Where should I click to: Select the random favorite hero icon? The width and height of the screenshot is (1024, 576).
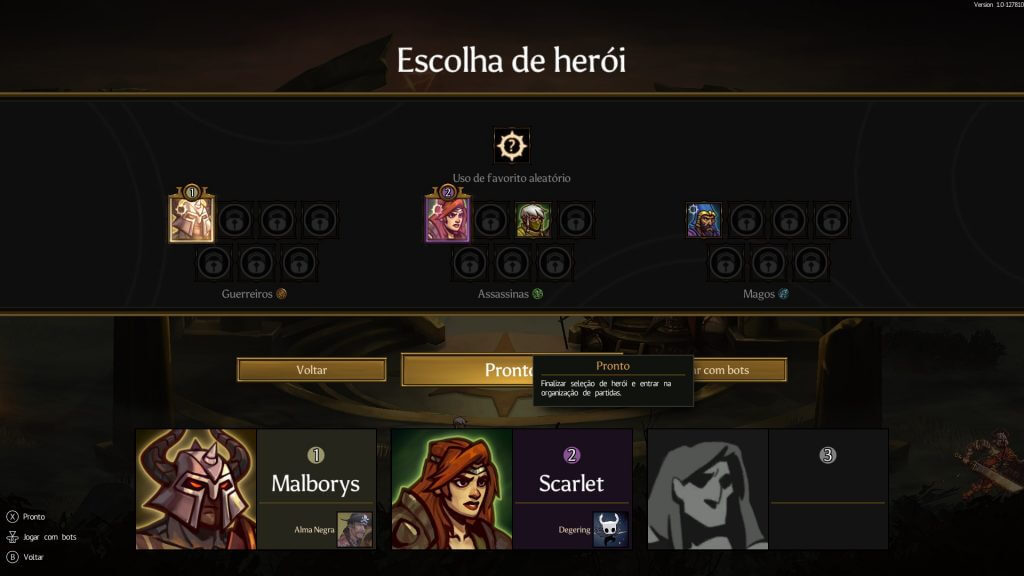click(x=511, y=146)
